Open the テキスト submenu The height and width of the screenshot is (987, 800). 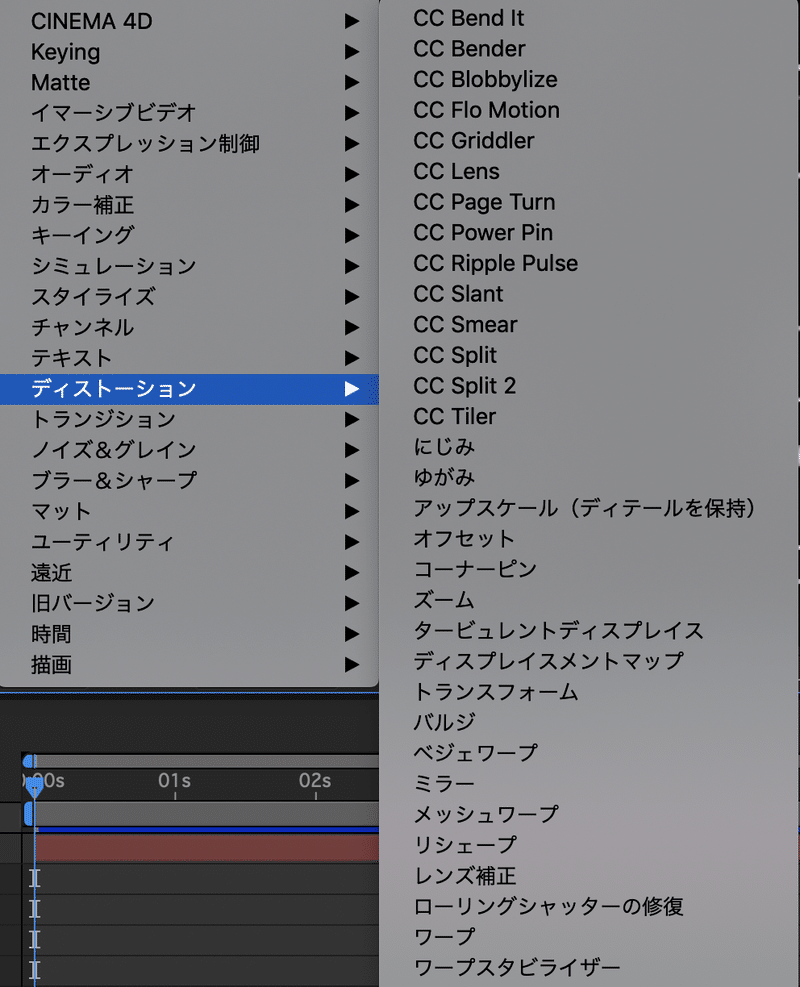tap(189, 358)
